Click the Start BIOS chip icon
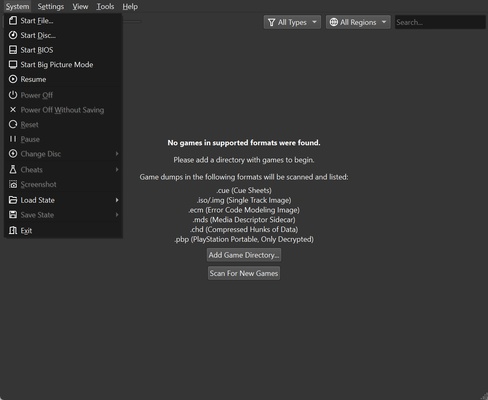 point(13,50)
